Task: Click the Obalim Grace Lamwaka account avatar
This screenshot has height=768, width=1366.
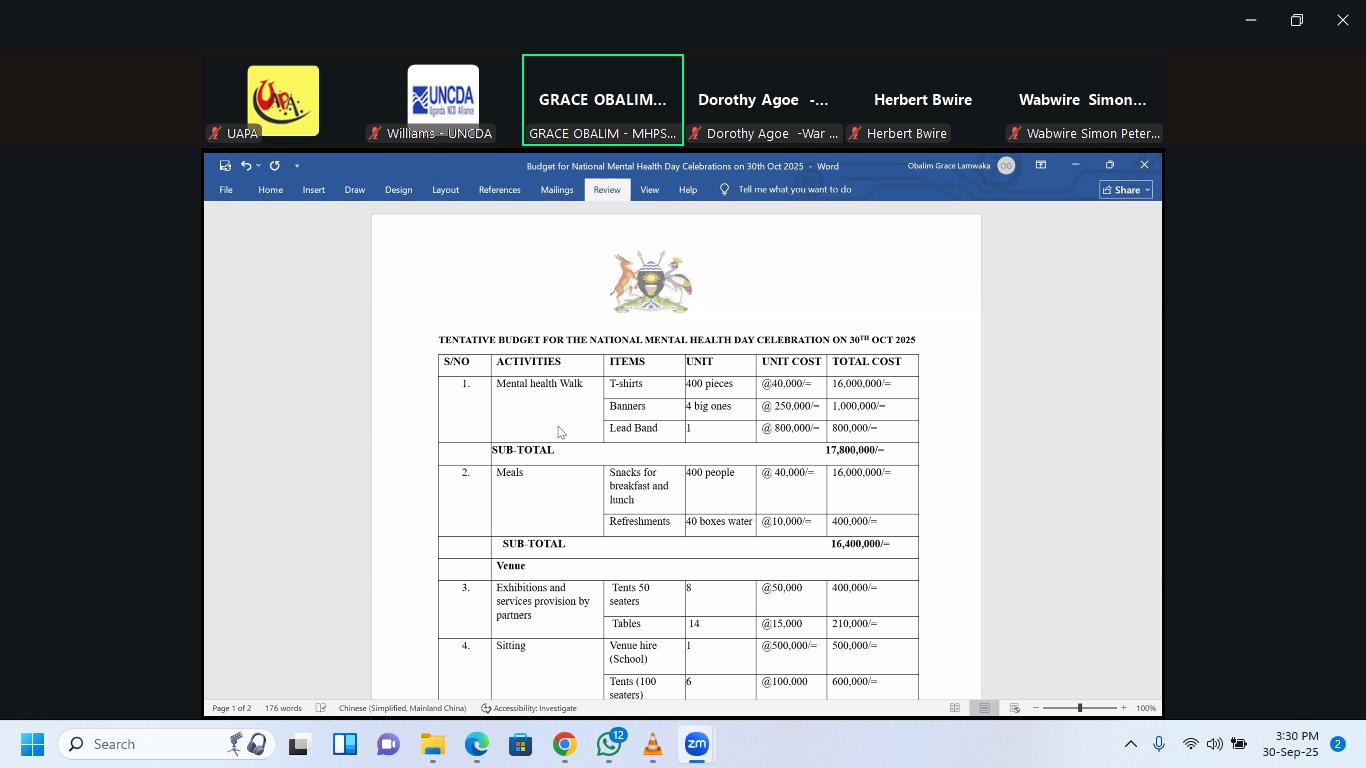Action: coord(1006,166)
